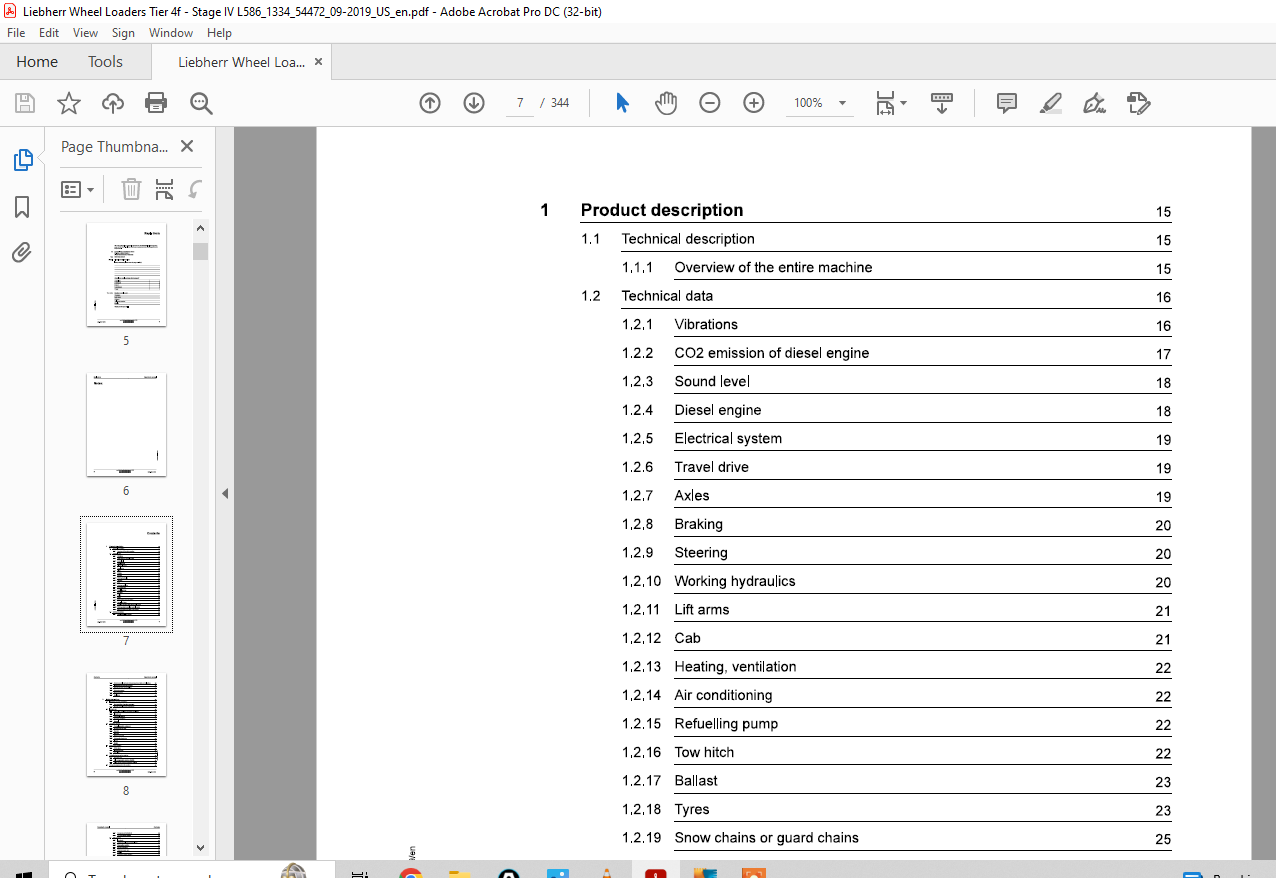Activate the Hand pan tool
1276x878 pixels.
coord(666,103)
